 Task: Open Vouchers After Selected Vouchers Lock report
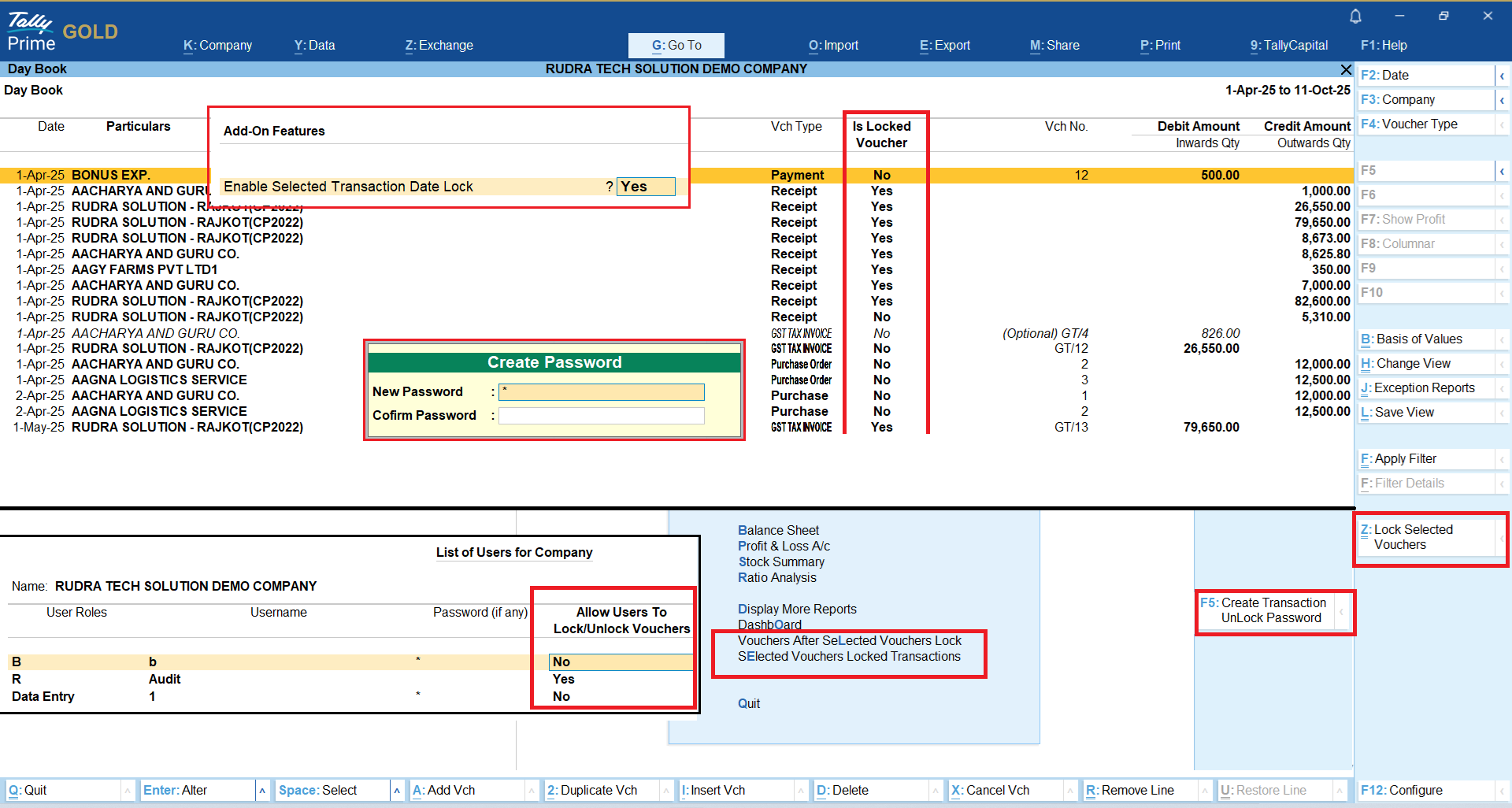pyautogui.click(x=849, y=641)
